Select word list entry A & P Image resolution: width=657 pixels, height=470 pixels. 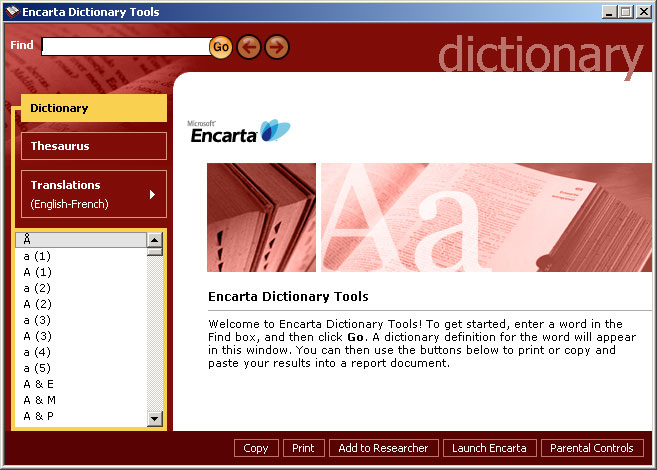pos(81,416)
